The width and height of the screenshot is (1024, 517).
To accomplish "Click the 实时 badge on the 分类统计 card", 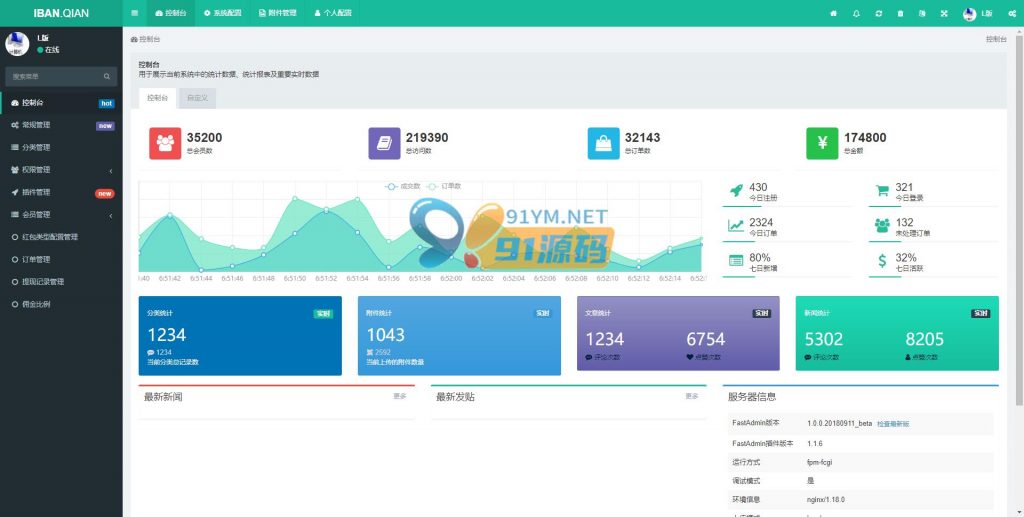I will coord(324,314).
